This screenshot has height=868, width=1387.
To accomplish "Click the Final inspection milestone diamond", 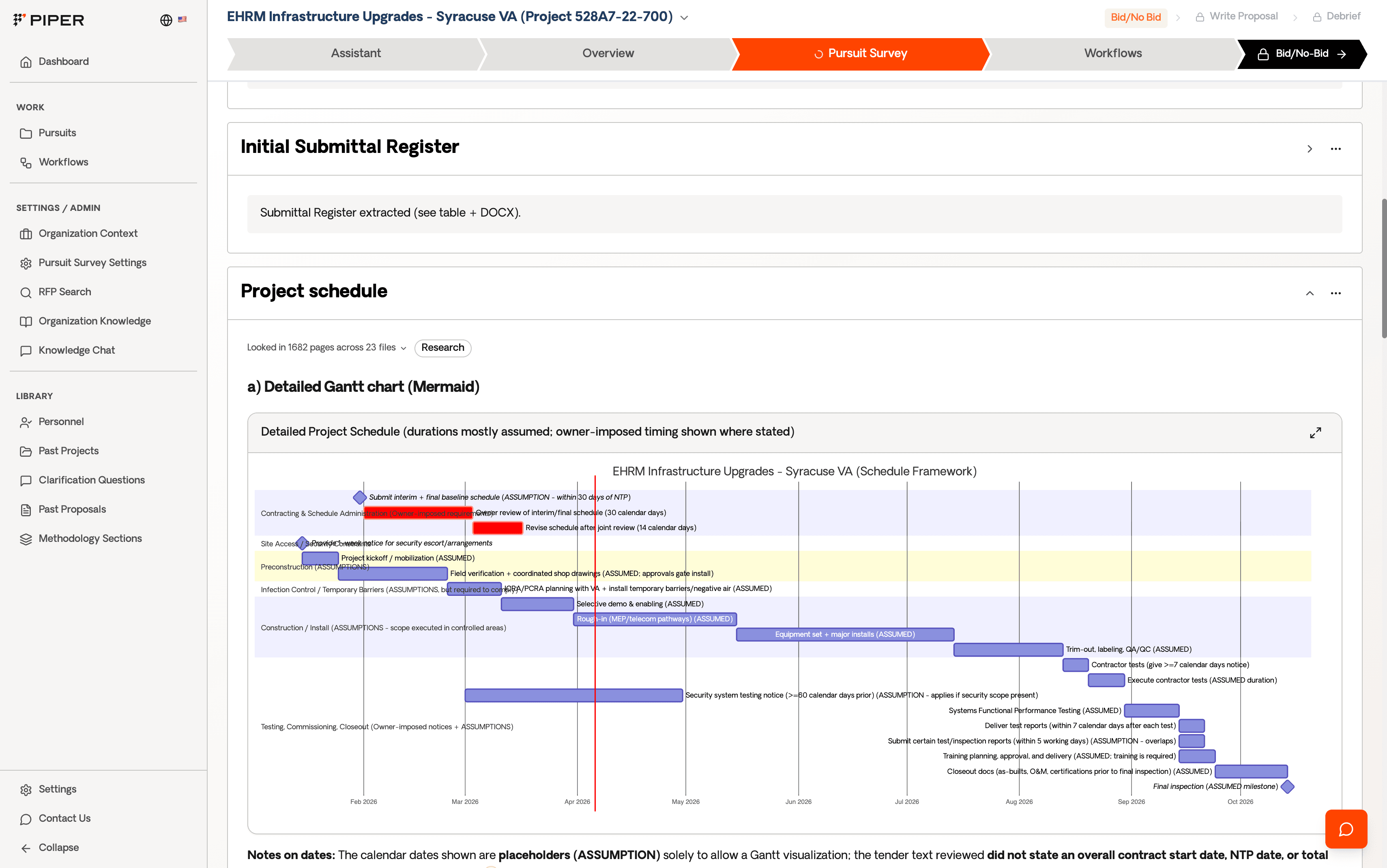I will (x=1287, y=786).
